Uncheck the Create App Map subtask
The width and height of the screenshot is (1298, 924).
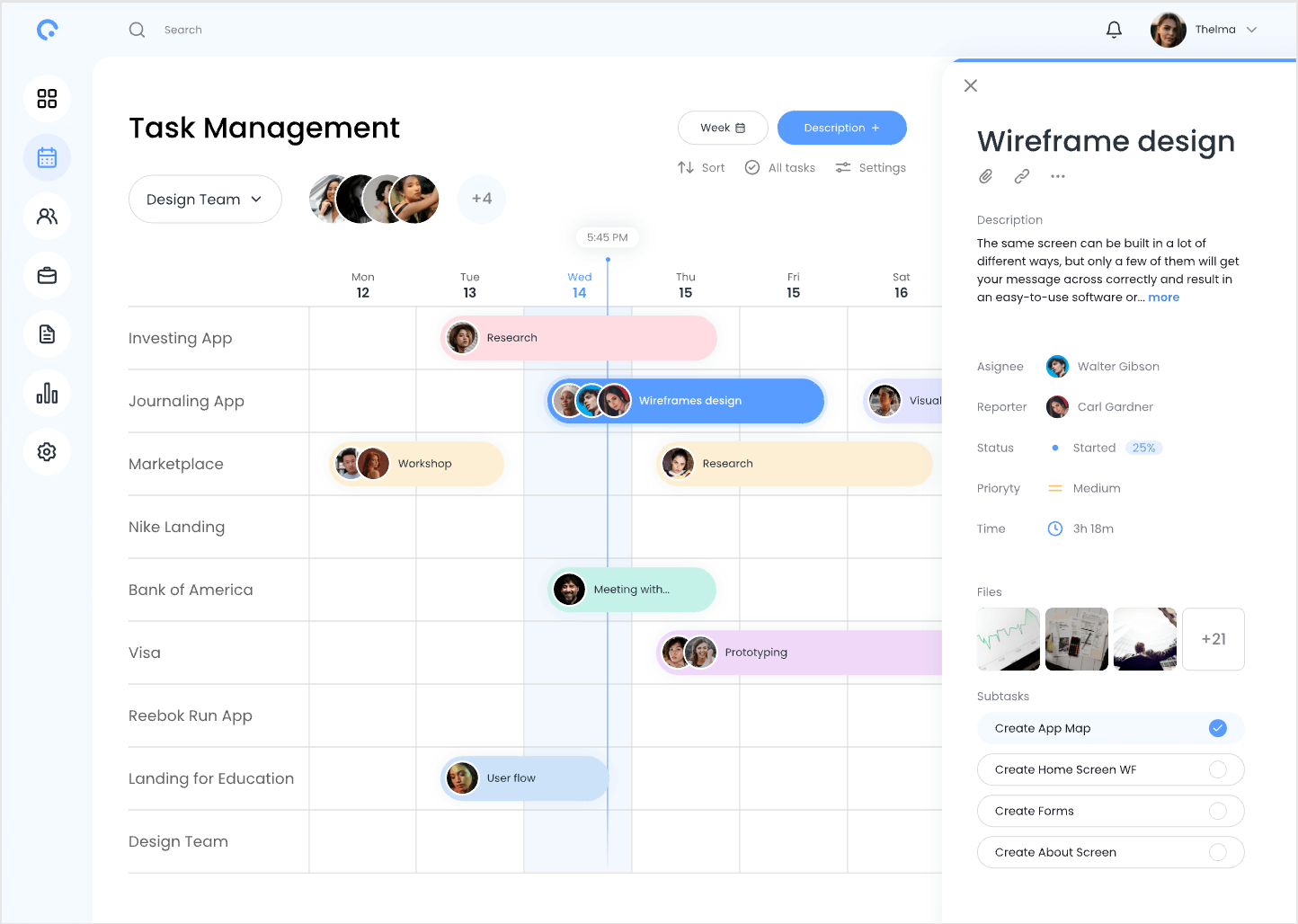click(x=1217, y=728)
